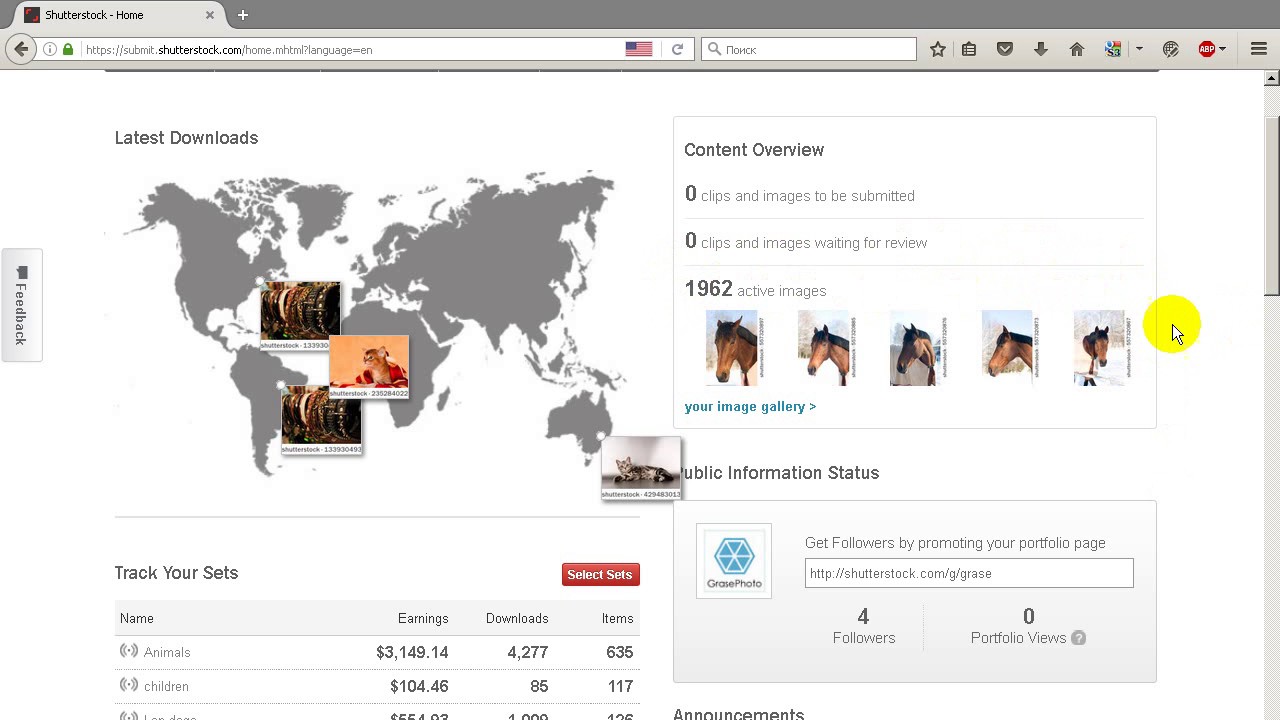The image size is (1280, 720).
Task: Open your image gallery link
Action: coord(750,406)
